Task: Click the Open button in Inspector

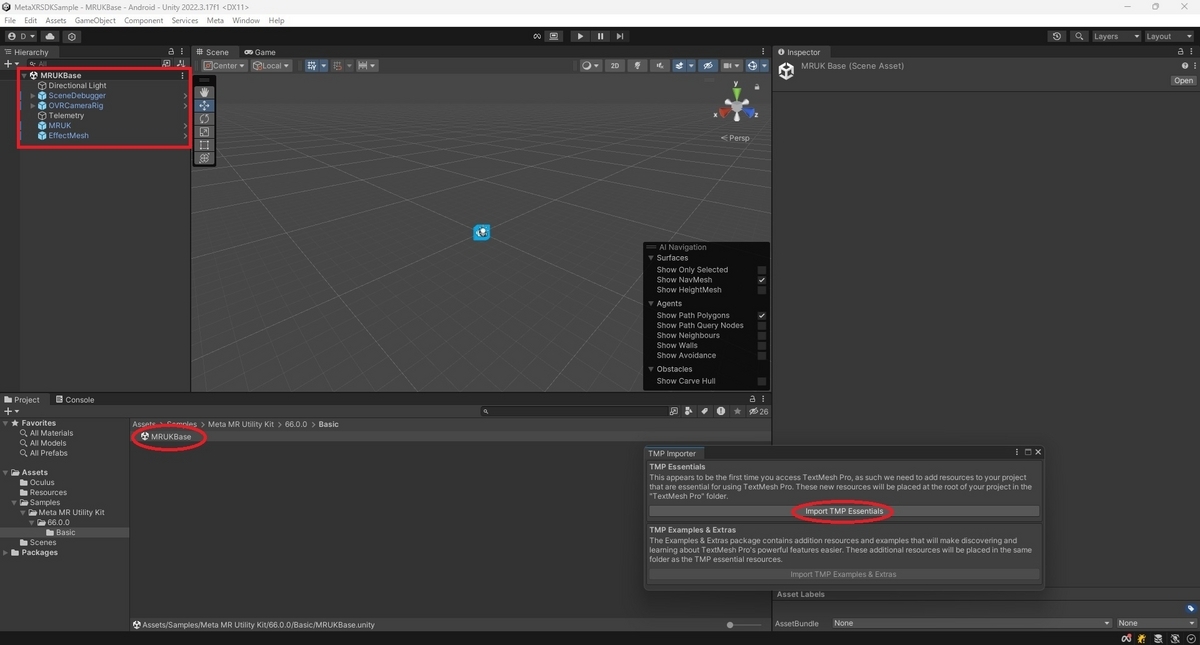Action: click(x=1183, y=81)
